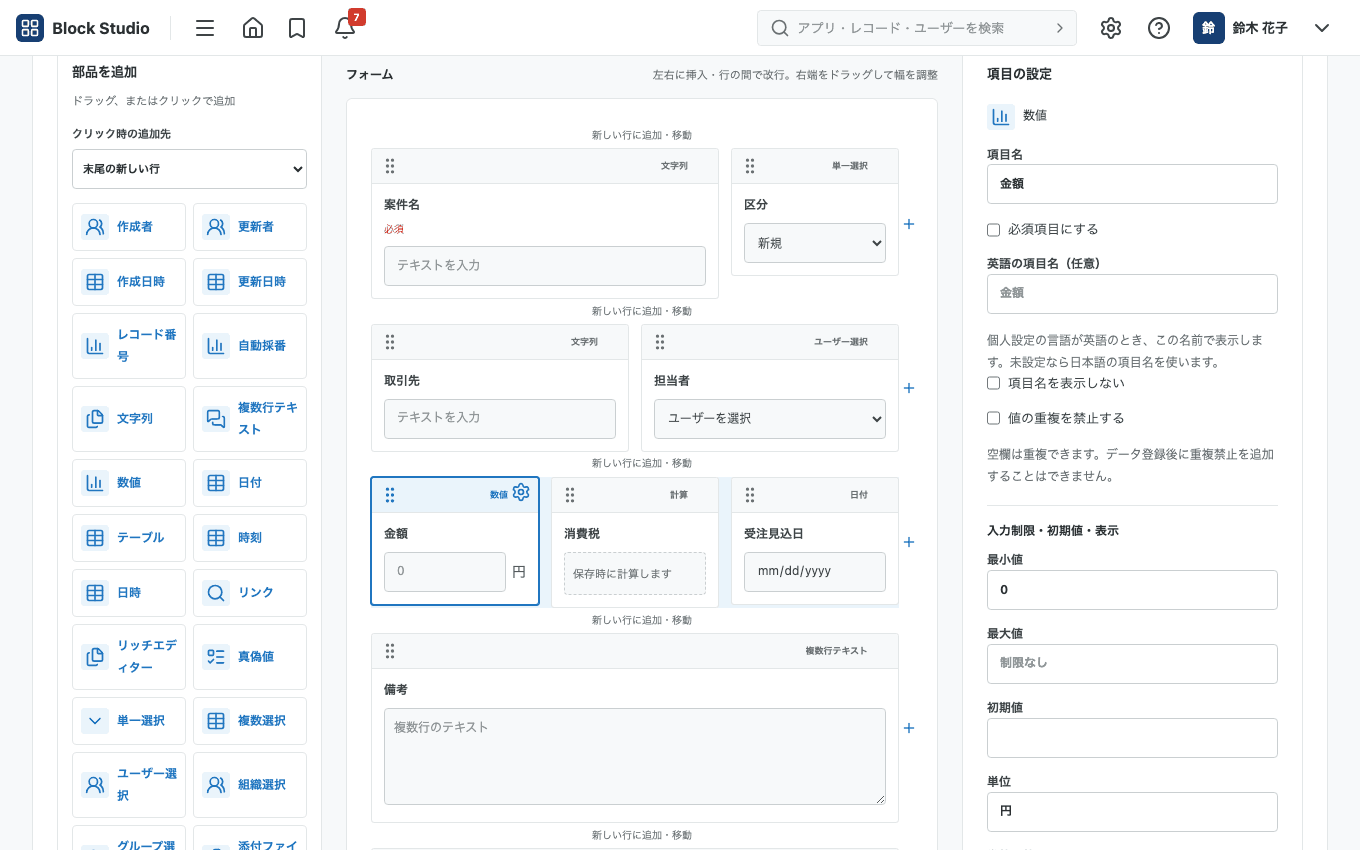Open the settings gear in header
Image resolution: width=1360 pixels, height=850 pixels.
click(1111, 28)
